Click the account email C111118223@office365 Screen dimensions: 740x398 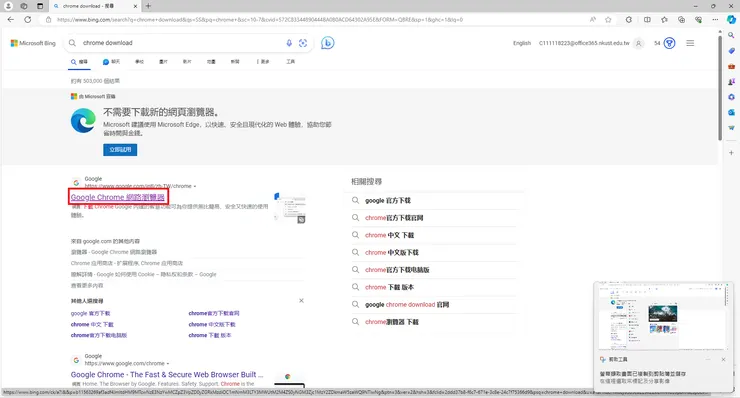point(584,43)
